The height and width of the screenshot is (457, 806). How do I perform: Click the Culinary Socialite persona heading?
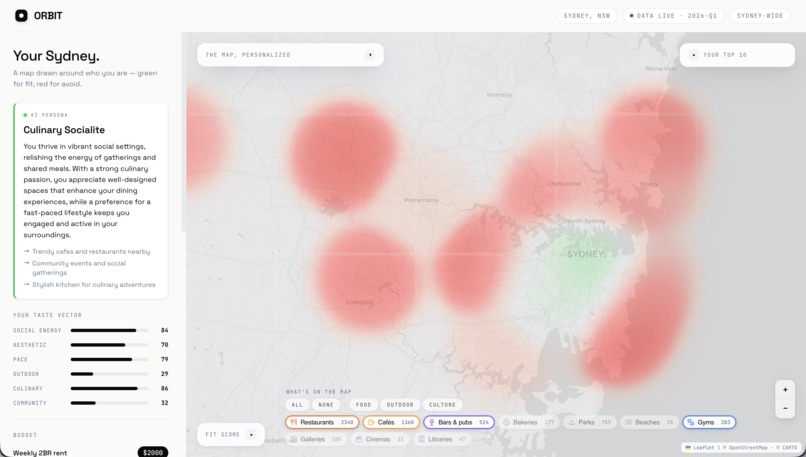[64, 130]
